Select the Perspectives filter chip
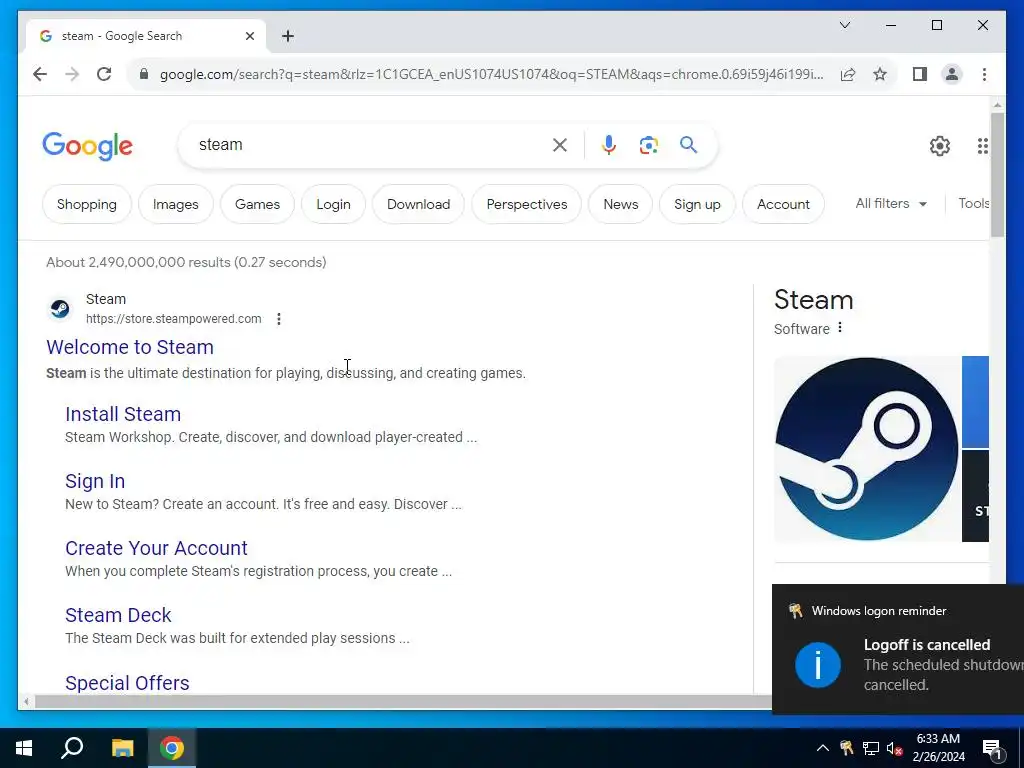Image resolution: width=1024 pixels, height=768 pixels. click(x=527, y=204)
